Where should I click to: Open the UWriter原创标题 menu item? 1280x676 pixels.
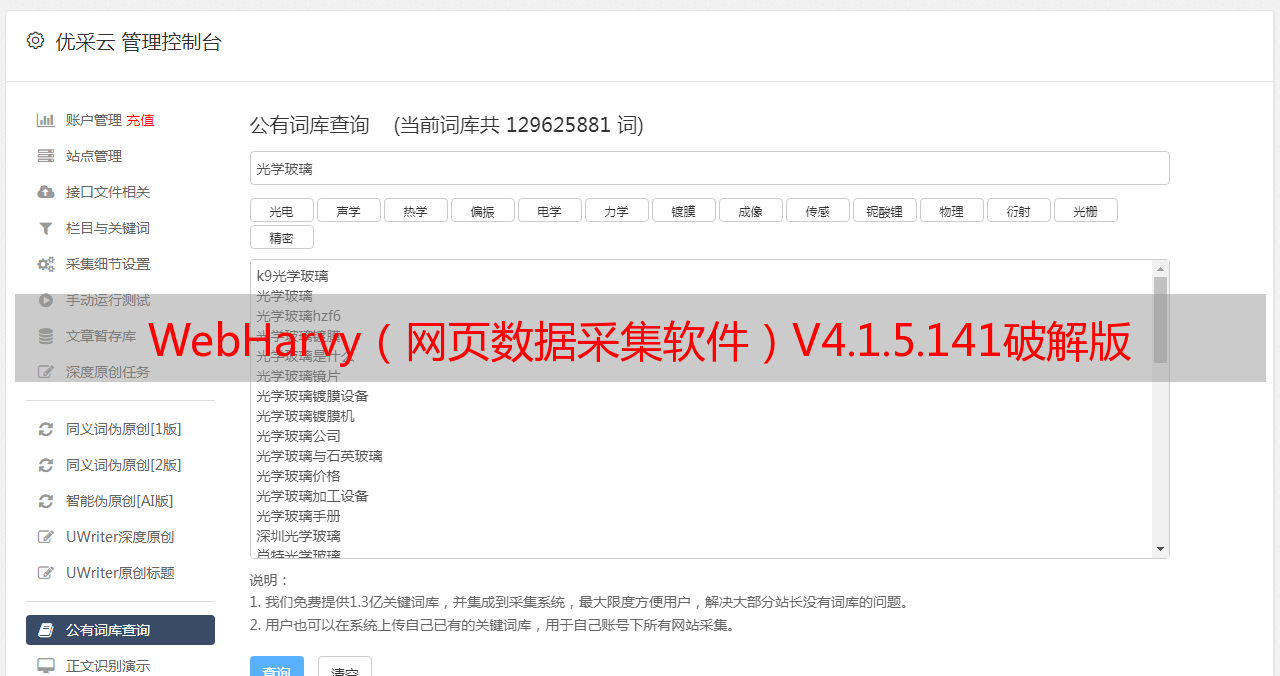(120, 573)
